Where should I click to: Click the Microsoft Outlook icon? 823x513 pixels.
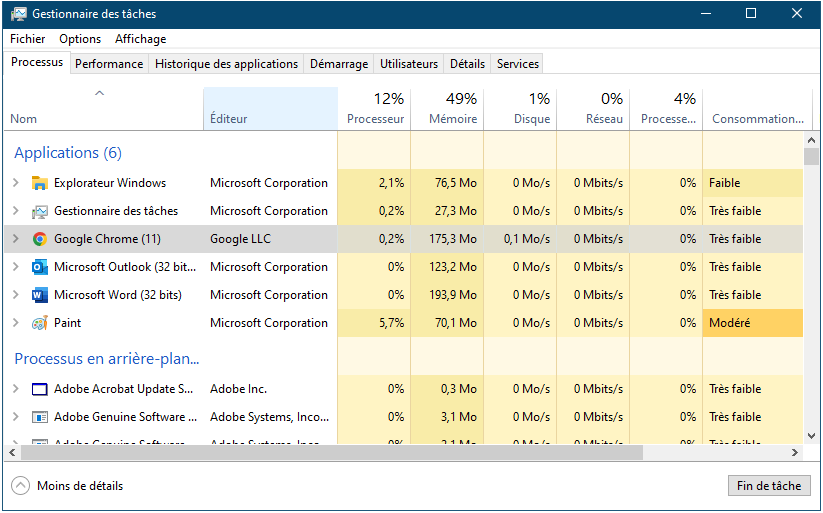tap(39, 267)
